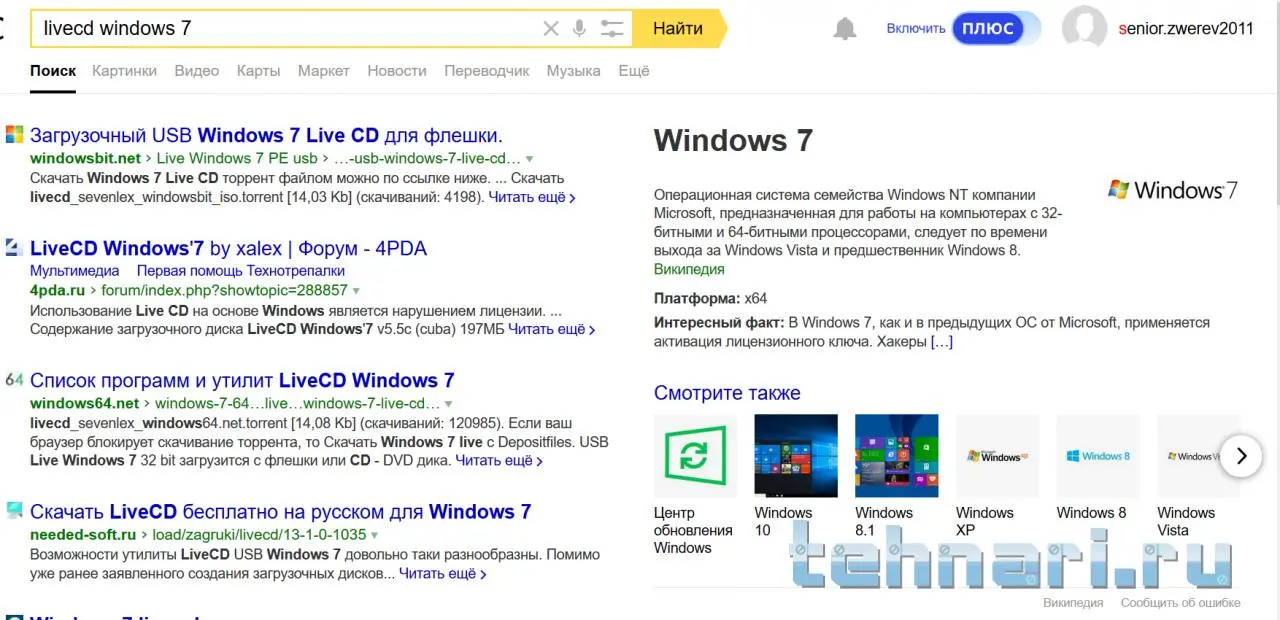Click the Включить link
This screenshot has height=620, width=1280.
tap(915, 29)
